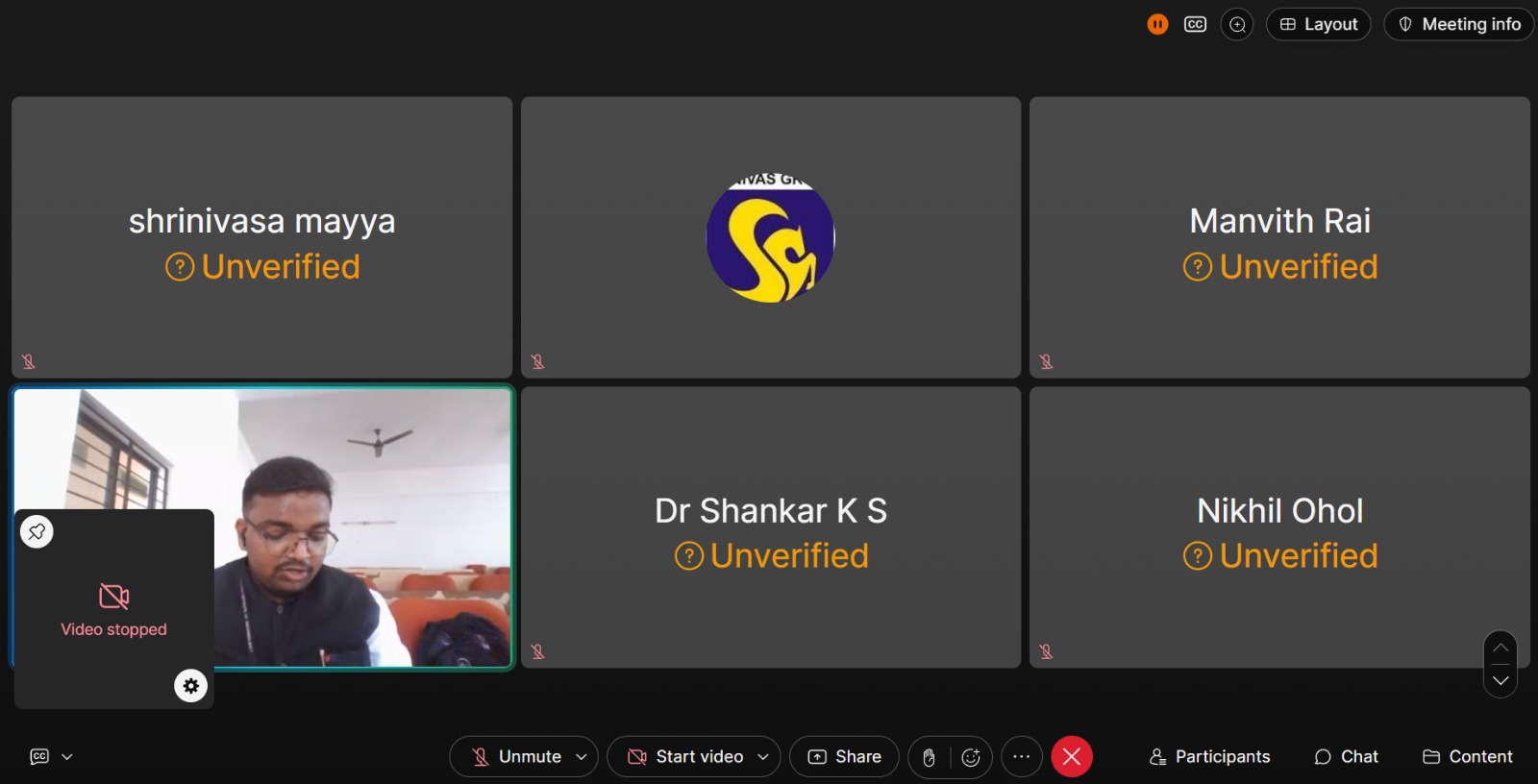Expand video options arrow beside Start video
The height and width of the screenshot is (784, 1538).
[x=763, y=757]
